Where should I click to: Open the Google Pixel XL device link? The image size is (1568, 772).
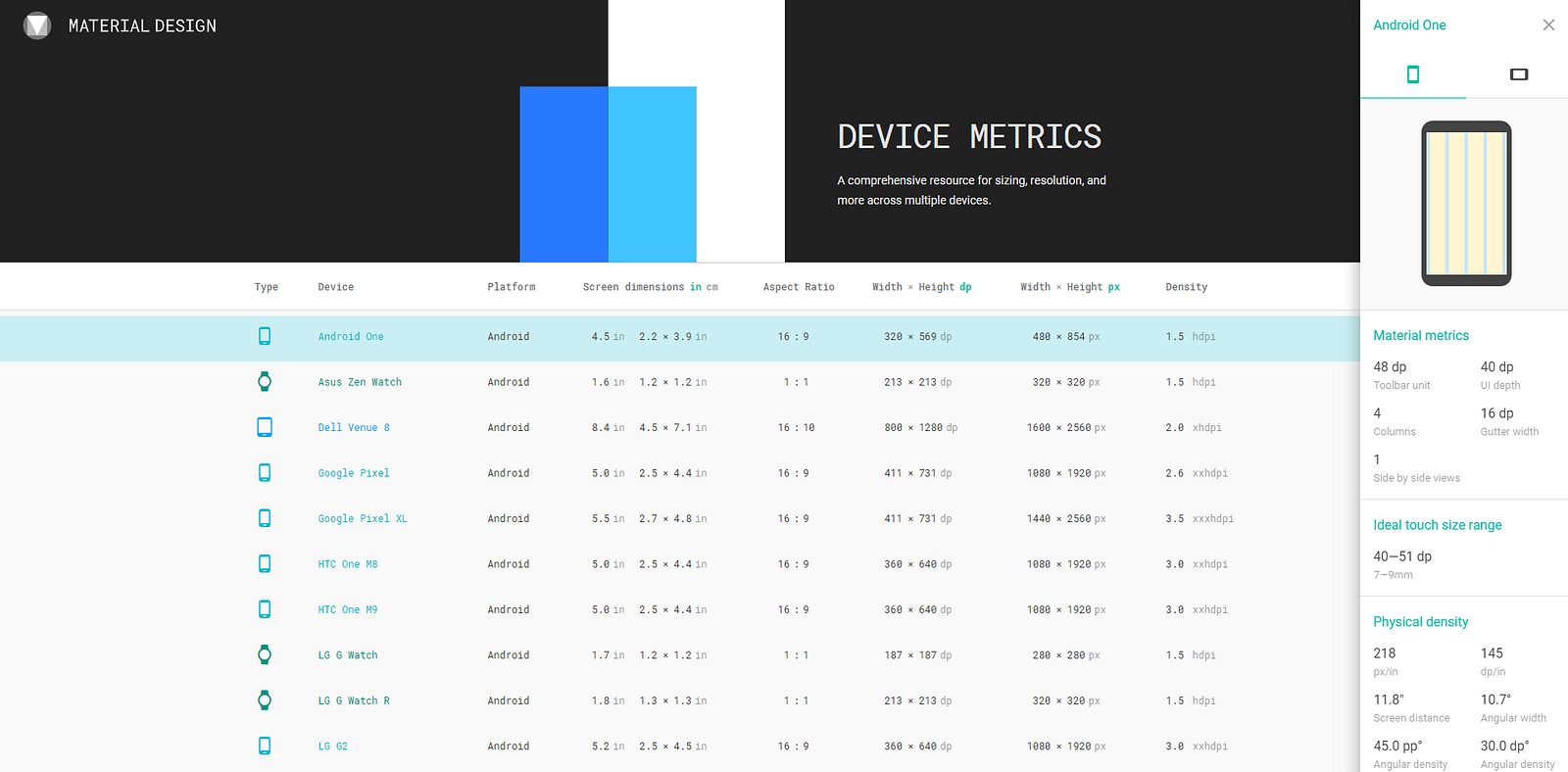click(363, 519)
